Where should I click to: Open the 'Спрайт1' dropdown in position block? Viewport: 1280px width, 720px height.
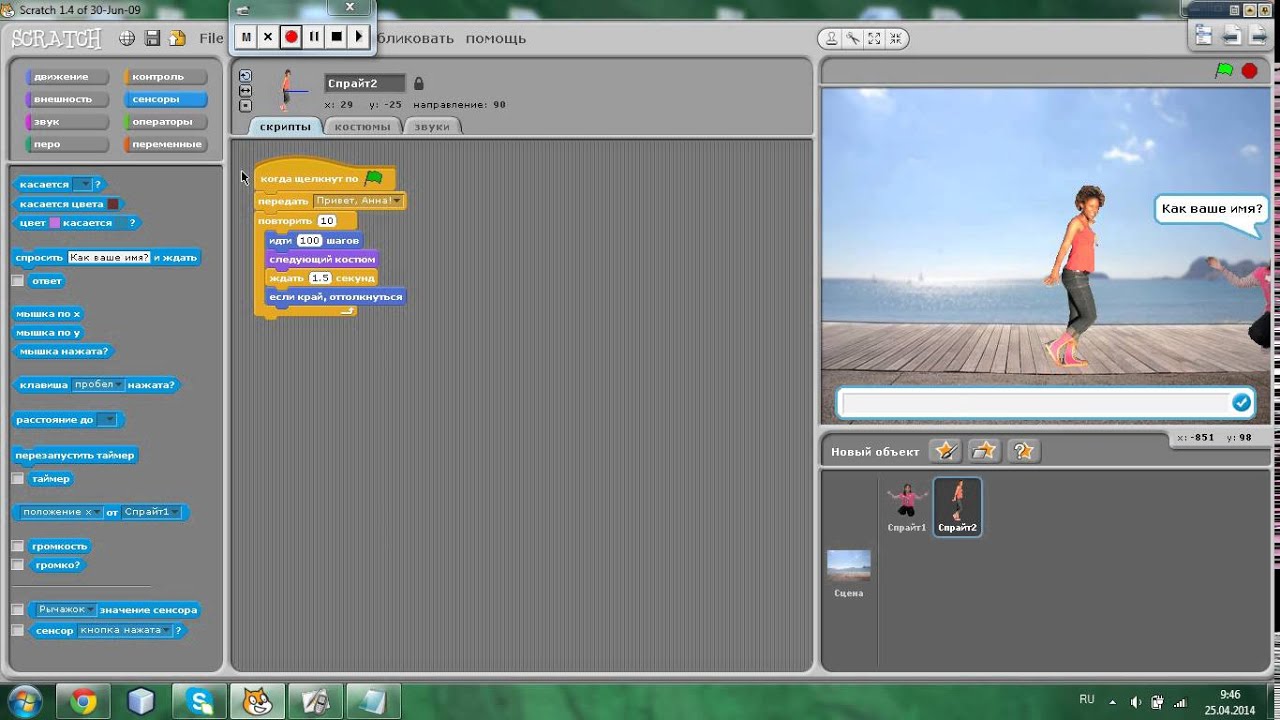tap(151, 512)
